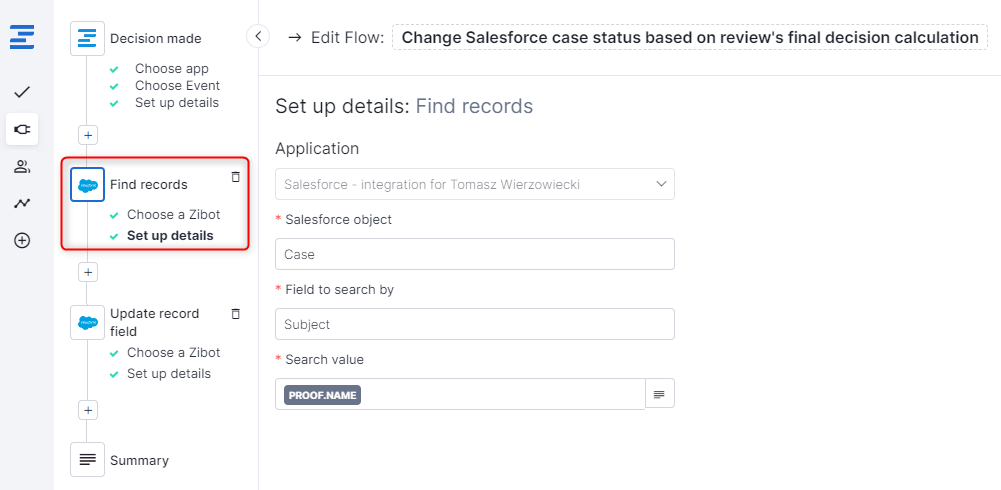1001x490 pixels.
Task: Select the Update record field step title
Action: click(x=154, y=322)
